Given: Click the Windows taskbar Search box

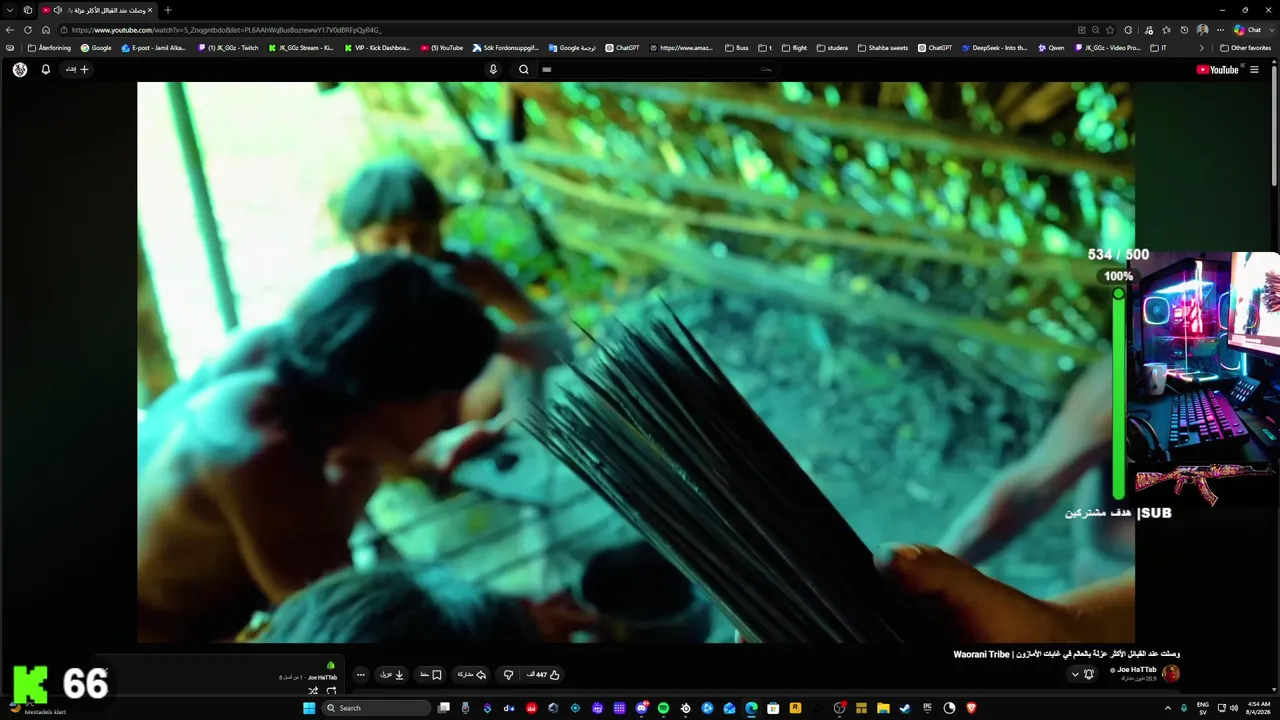Looking at the screenshot, I should click(376, 708).
